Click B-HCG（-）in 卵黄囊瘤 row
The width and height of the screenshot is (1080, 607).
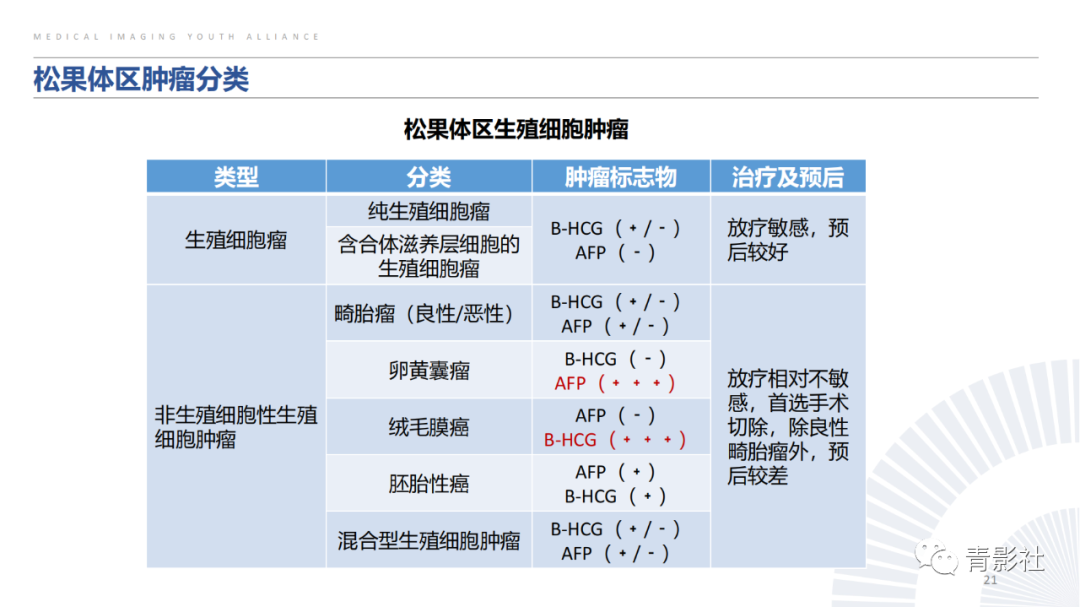point(615,359)
